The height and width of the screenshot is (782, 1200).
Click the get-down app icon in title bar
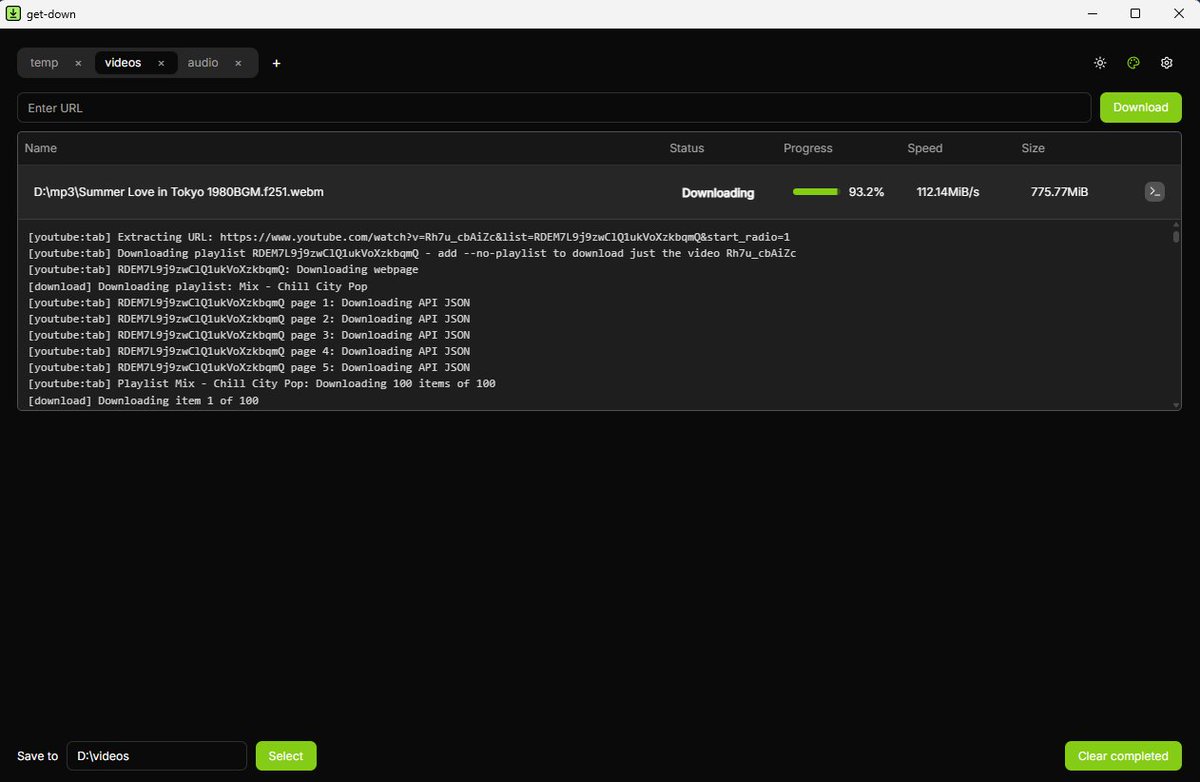point(14,14)
